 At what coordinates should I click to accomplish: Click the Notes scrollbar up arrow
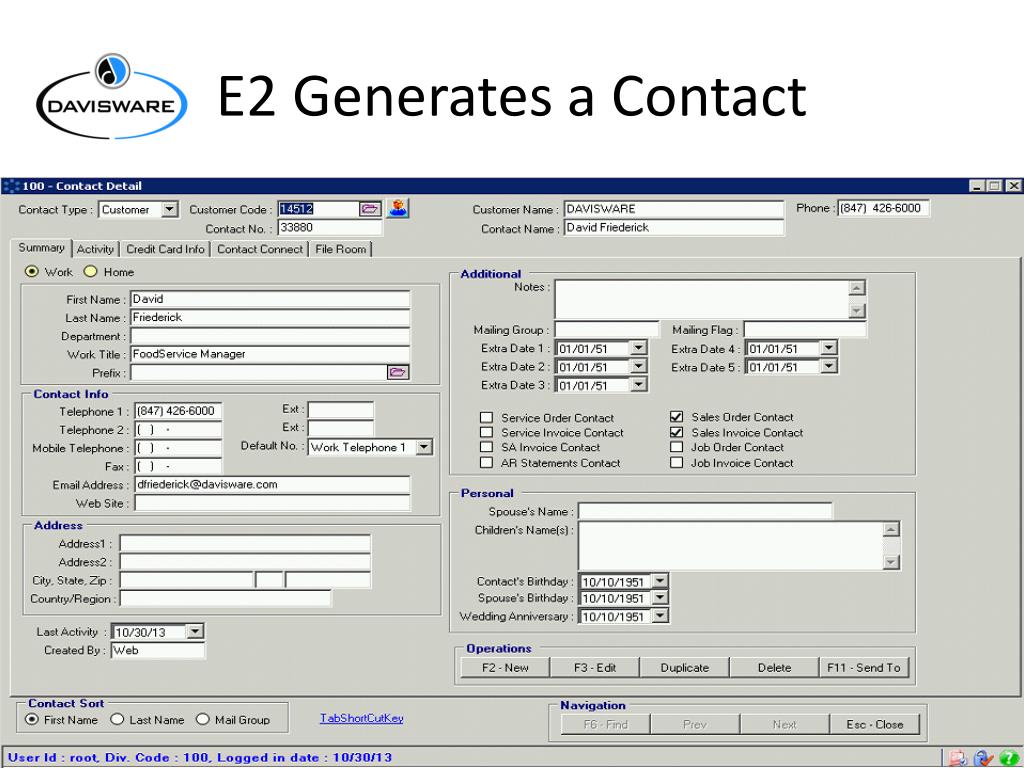click(857, 287)
